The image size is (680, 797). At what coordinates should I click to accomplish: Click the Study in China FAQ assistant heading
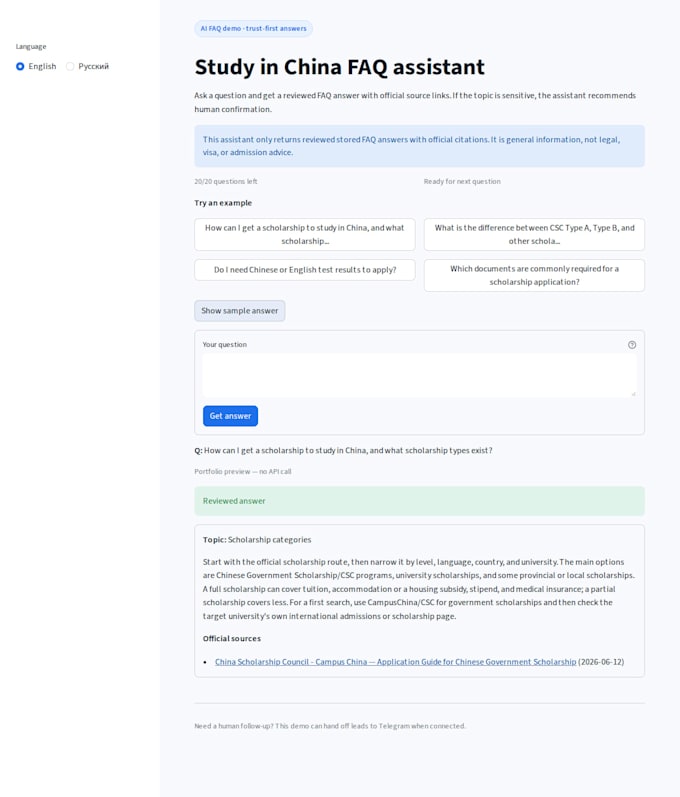[x=339, y=67]
